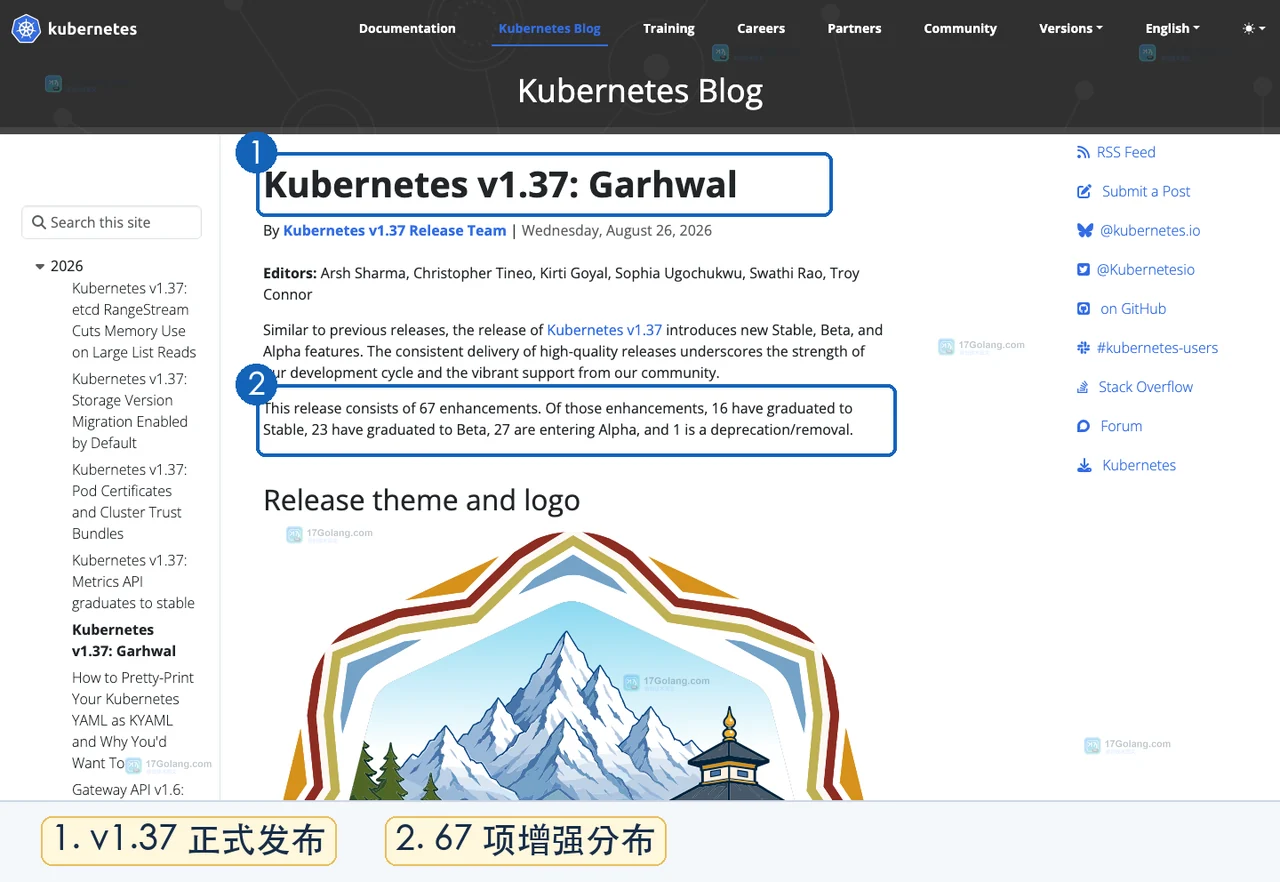Open the #kubernetes-users link
The width and height of the screenshot is (1280, 882).
[1157, 348]
